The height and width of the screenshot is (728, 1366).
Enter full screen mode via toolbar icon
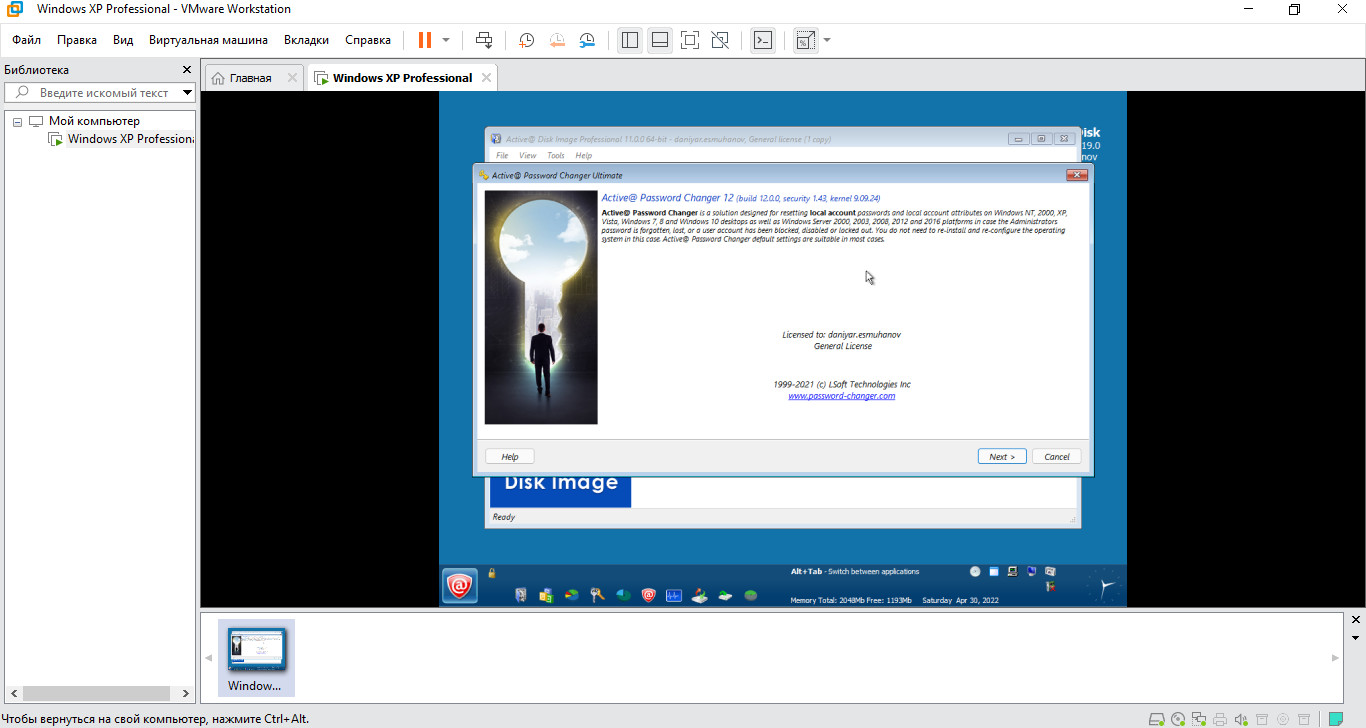click(x=690, y=40)
